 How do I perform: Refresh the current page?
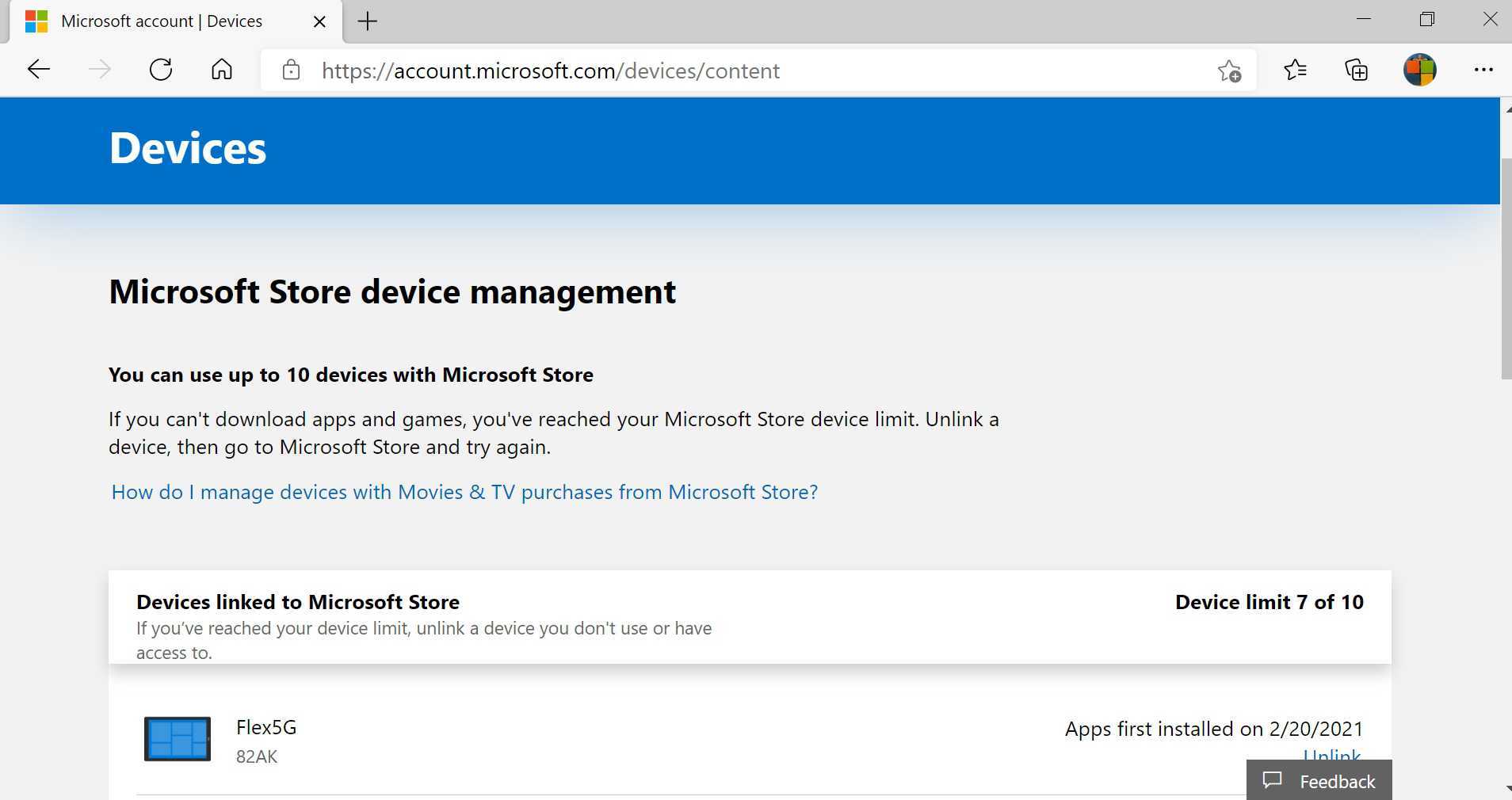(161, 70)
